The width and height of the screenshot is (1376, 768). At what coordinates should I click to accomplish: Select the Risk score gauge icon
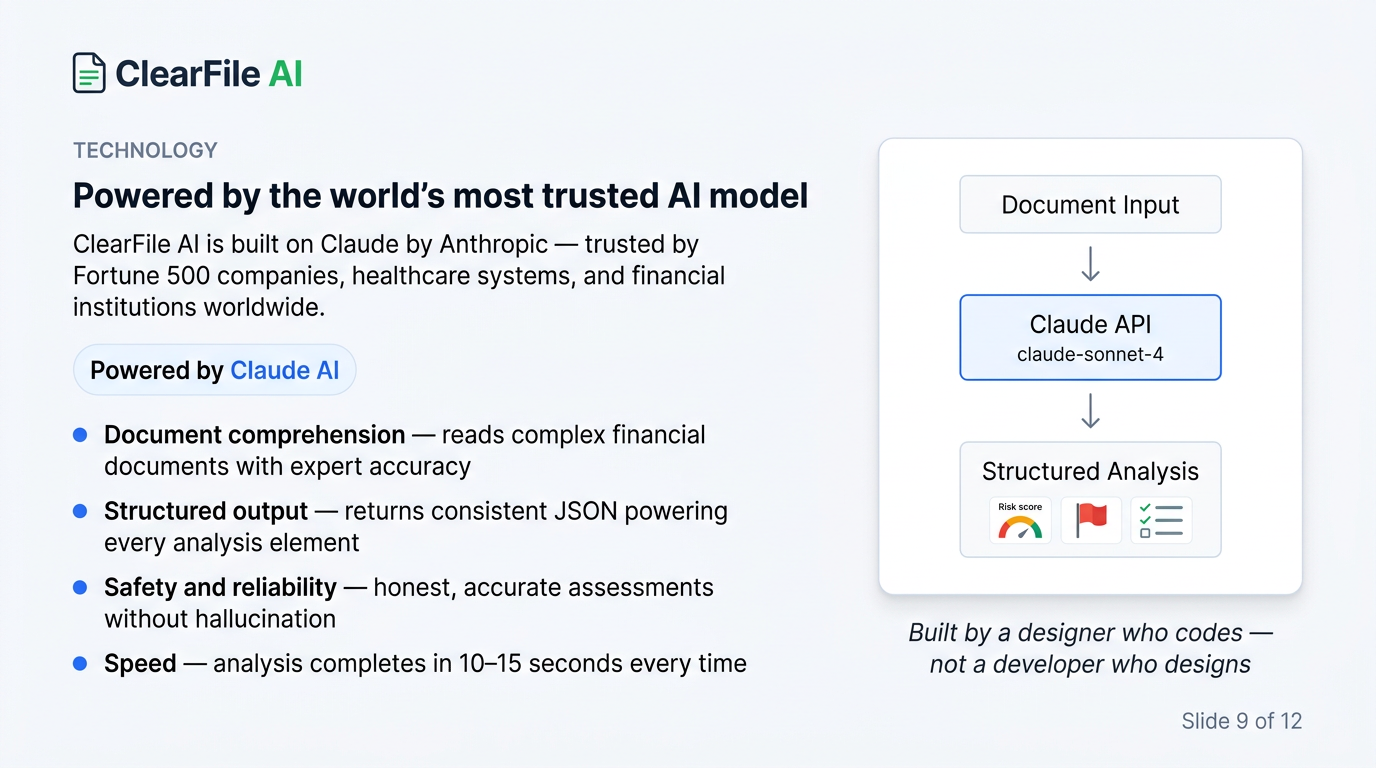tap(1020, 520)
